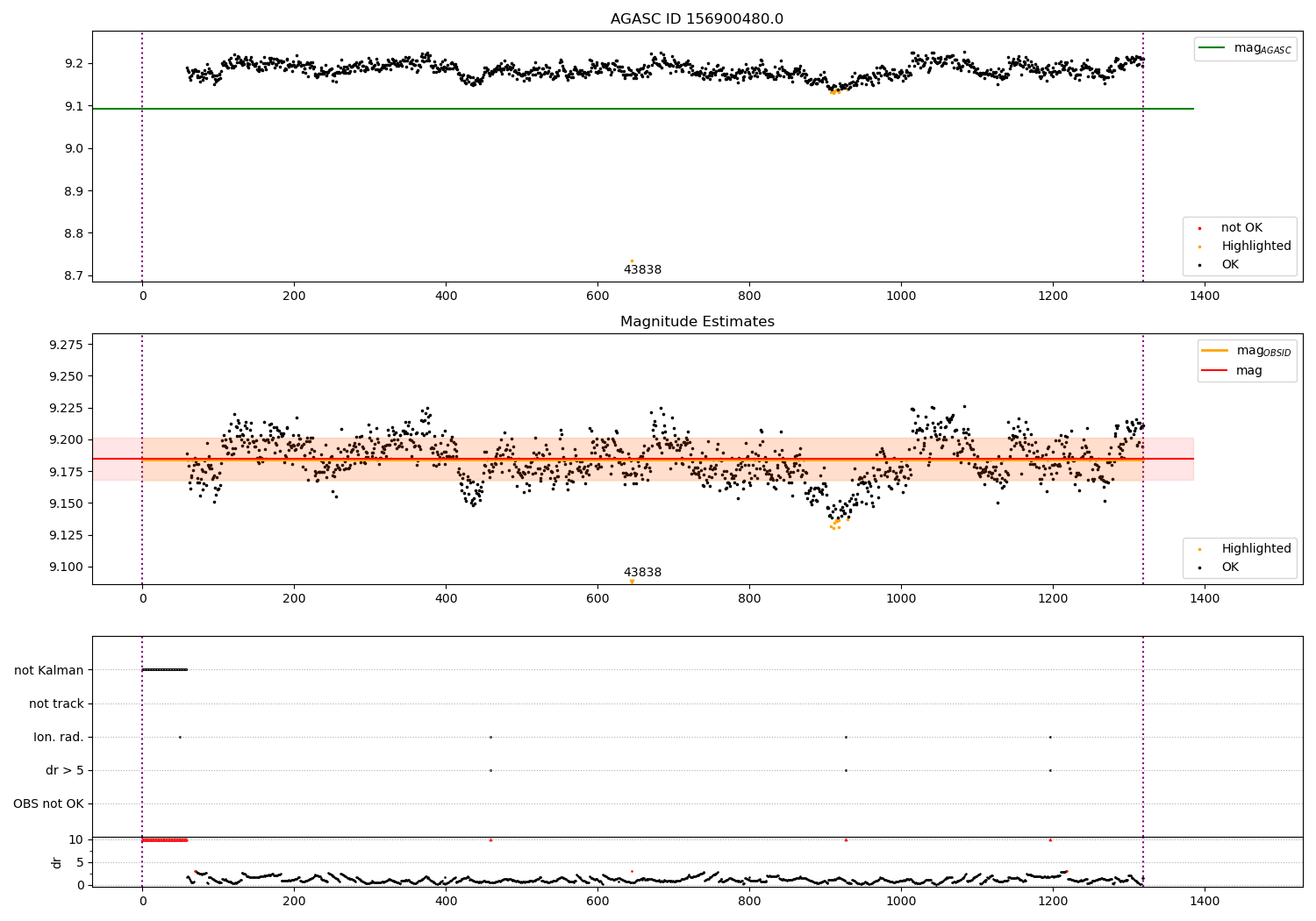
Task: Click the 'not Kalman' axis label
Action: (49, 670)
